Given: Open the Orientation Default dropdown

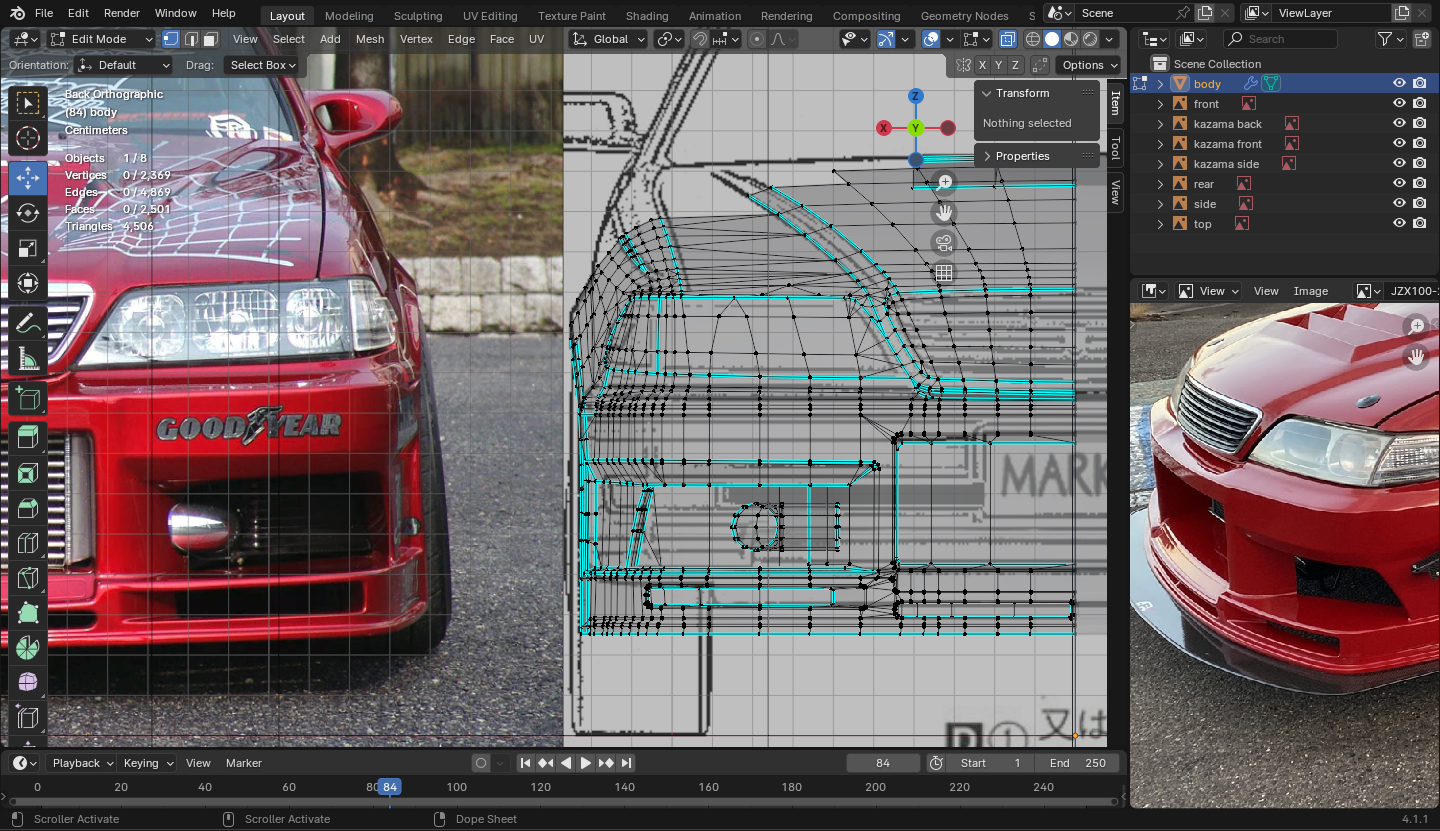Looking at the screenshot, I should tap(124, 65).
